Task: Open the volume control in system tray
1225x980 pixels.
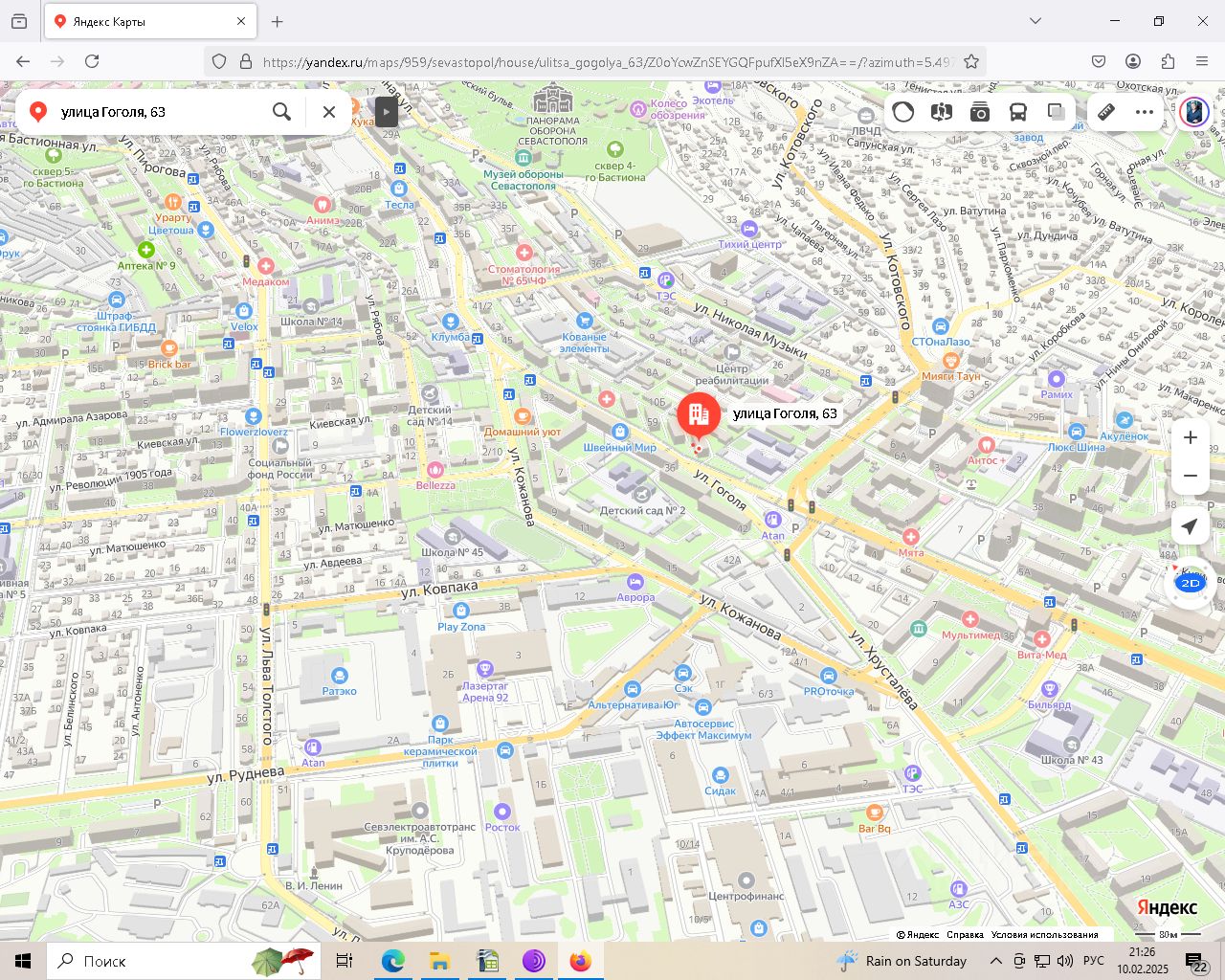Action: [x=1065, y=961]
